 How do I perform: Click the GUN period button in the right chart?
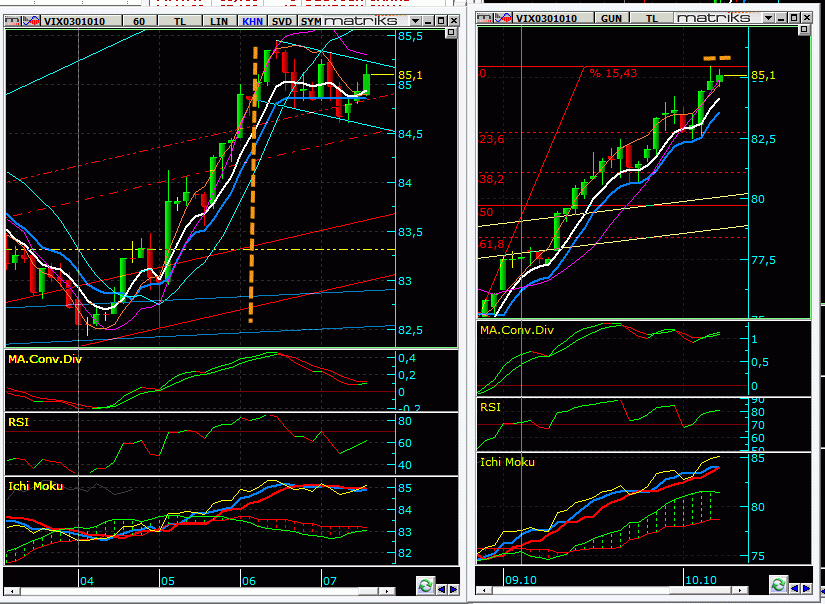(x=611, y=18)
